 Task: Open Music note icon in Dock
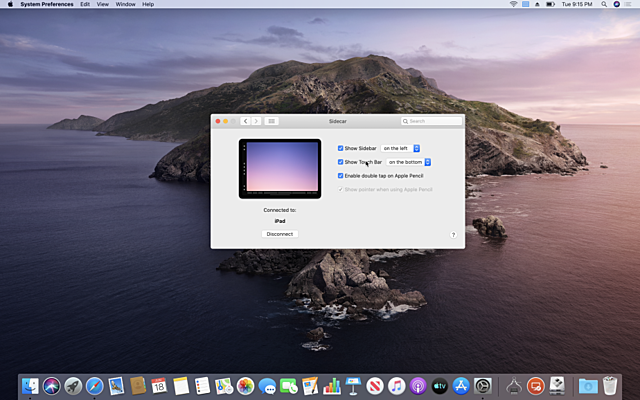point(396,386)
